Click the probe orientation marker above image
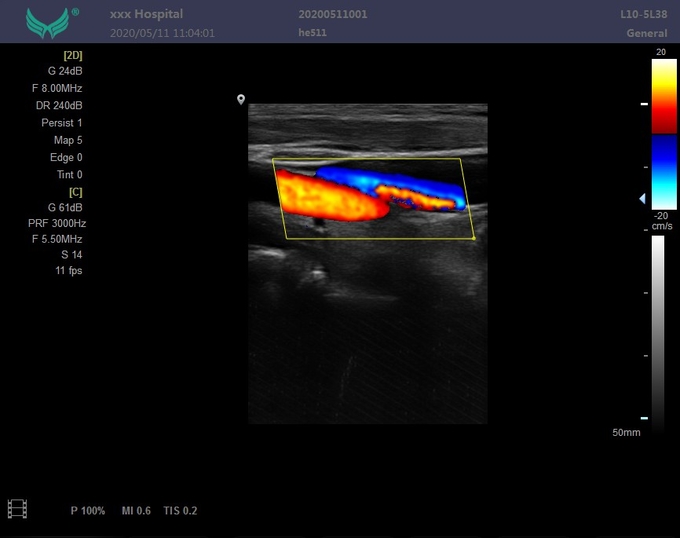Screen dimensions: 680x538 [241, 100]
